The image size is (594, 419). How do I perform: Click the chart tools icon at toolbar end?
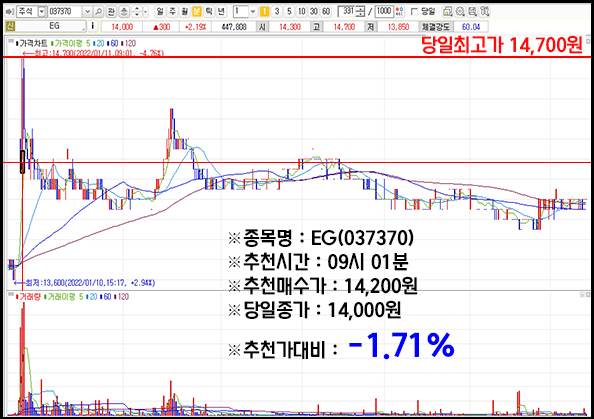485,12
